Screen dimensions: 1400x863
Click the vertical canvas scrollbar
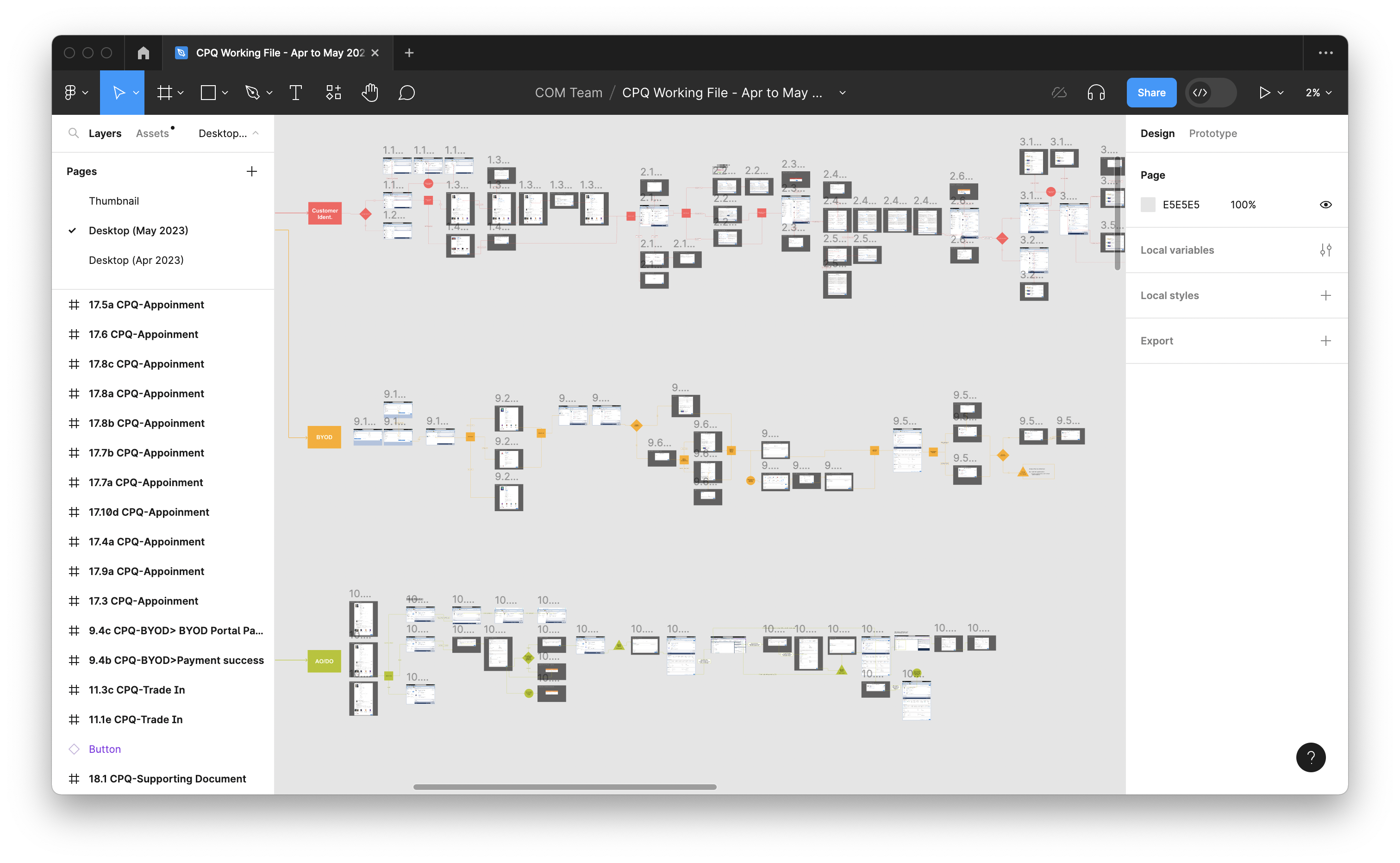coord(1117,213)
